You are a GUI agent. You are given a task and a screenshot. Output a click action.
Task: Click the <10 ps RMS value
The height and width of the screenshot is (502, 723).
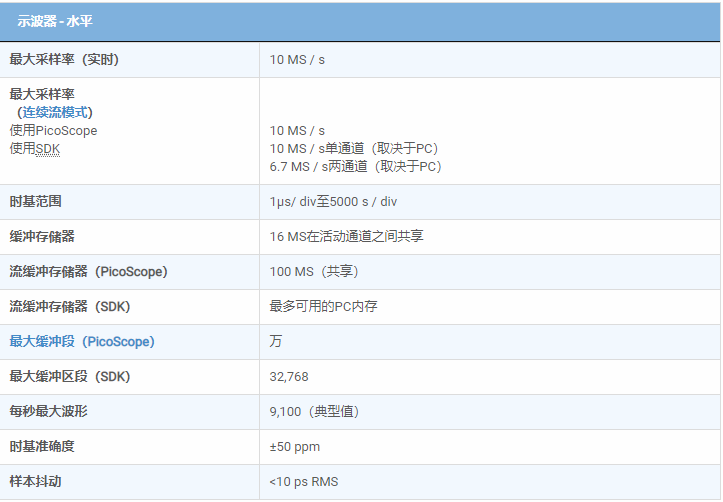click(x=304, y=482)
